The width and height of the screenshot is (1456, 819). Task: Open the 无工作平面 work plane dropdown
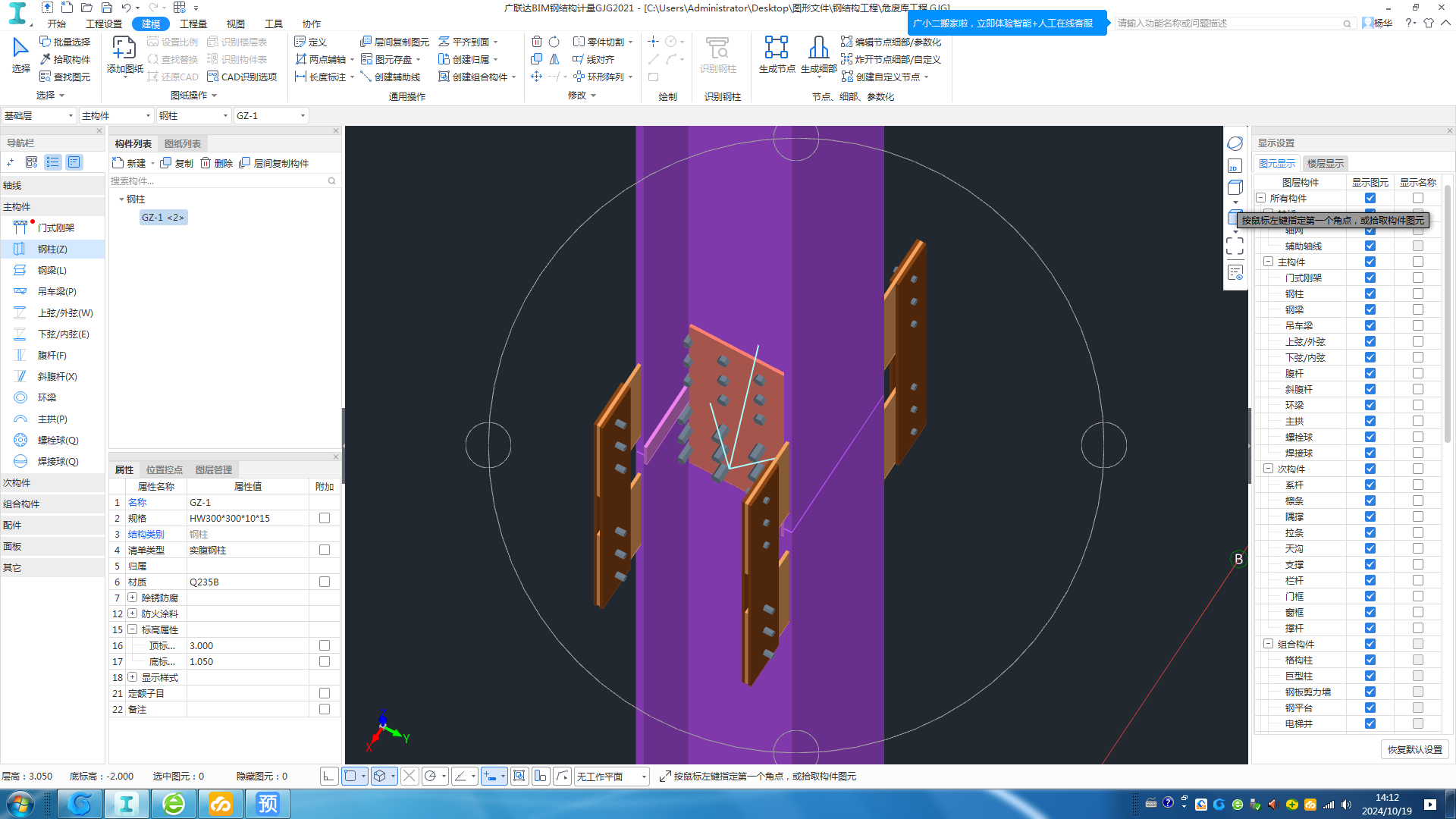point(611,776)
